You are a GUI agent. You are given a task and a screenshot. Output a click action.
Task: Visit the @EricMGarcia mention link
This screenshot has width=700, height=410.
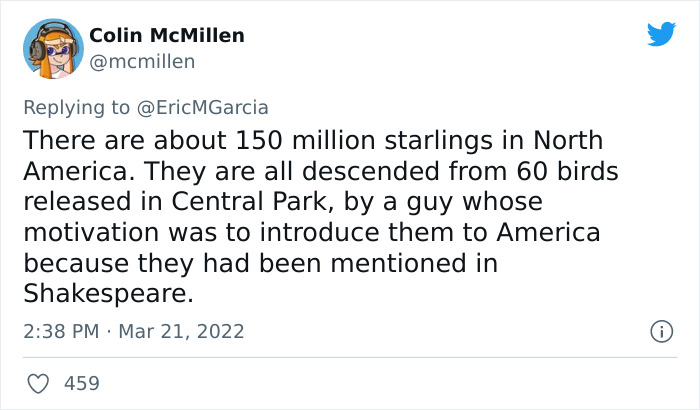pyautogui.click(x=211, y=106)
